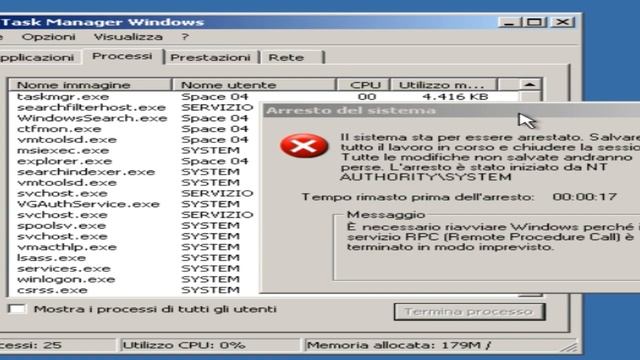Select the ctfmon.exe process
640x360 pixels.
(x=59, y=129)
